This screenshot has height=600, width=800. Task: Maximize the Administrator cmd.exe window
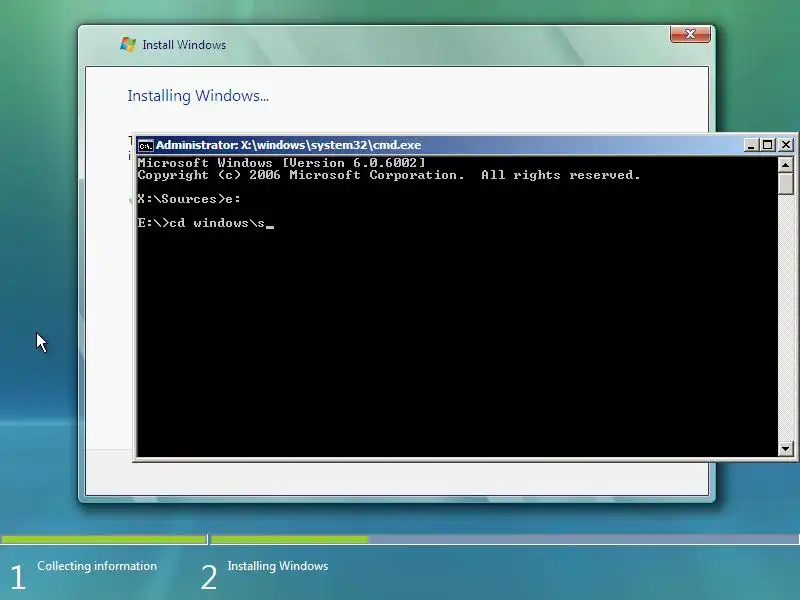(767, 145)
